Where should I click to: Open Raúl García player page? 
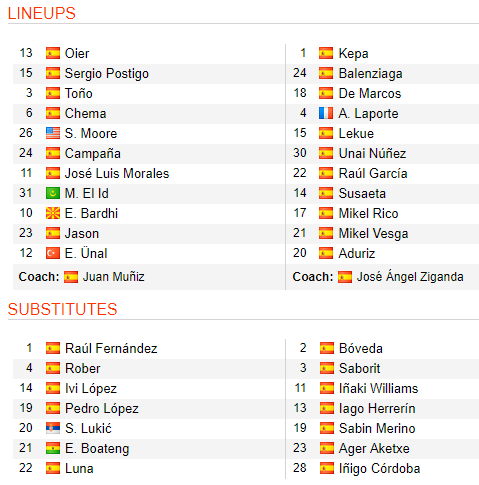[x=373, y=173]
